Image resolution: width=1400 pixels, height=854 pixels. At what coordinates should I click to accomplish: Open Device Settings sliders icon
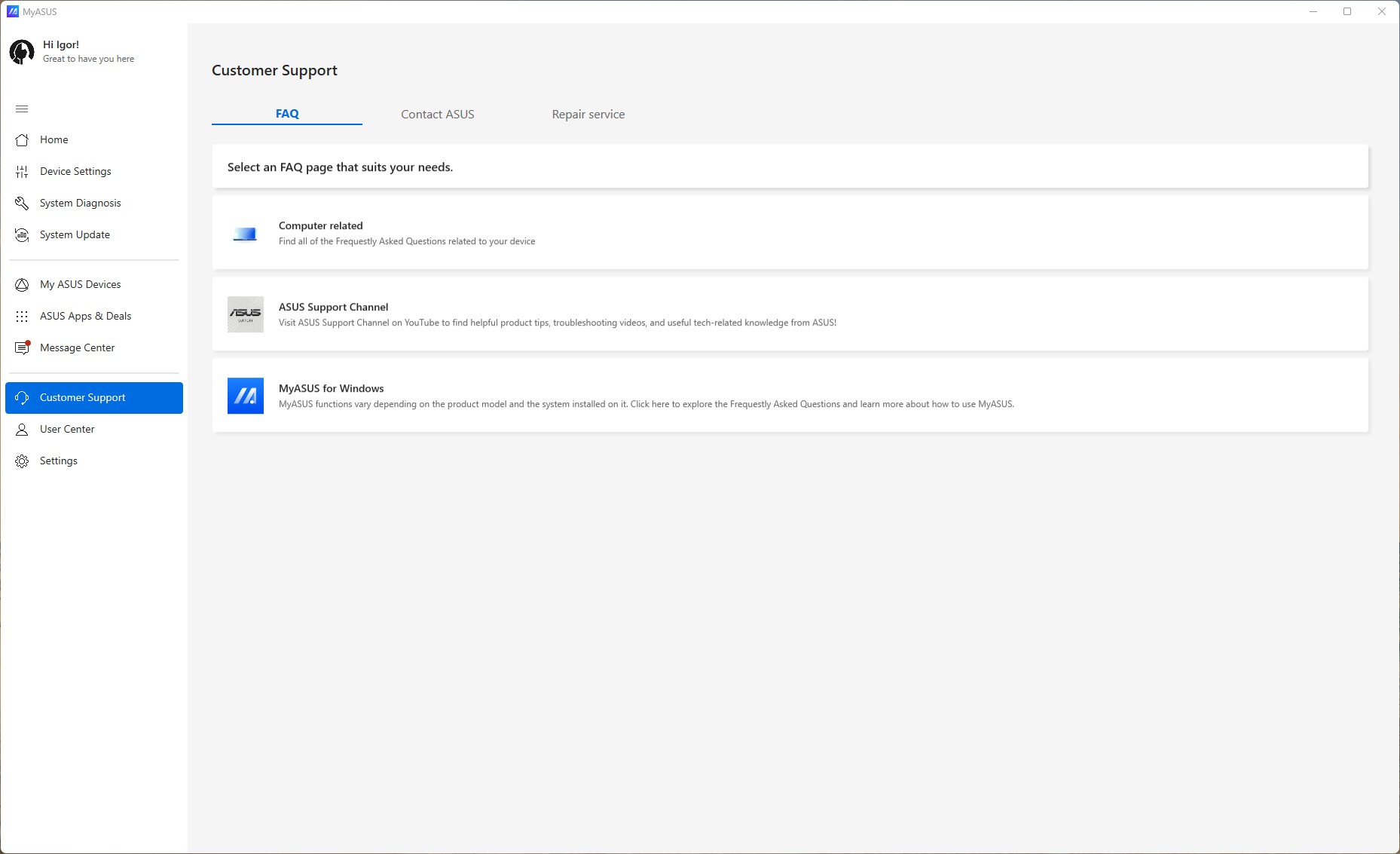coord(22,172)
